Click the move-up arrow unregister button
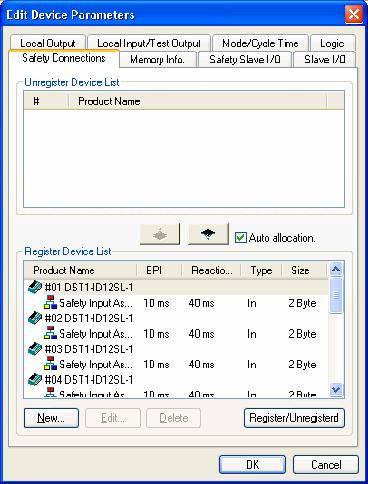 coord(160,234)
